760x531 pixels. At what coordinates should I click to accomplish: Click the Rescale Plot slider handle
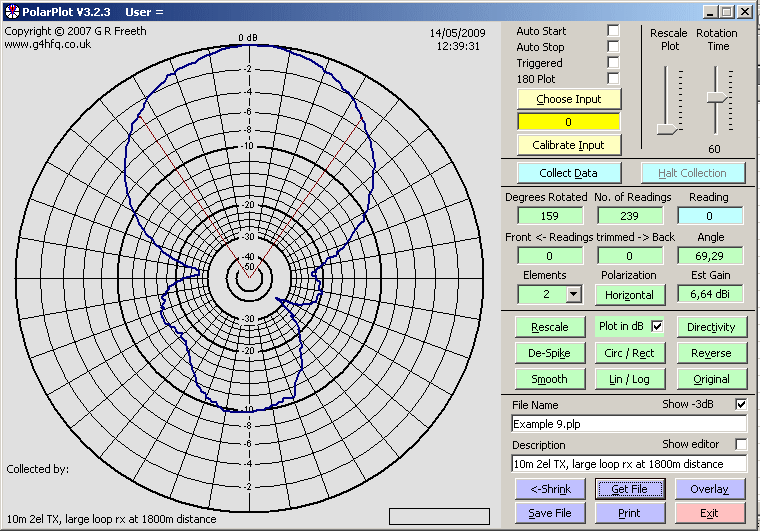click(x=666, y=128)
